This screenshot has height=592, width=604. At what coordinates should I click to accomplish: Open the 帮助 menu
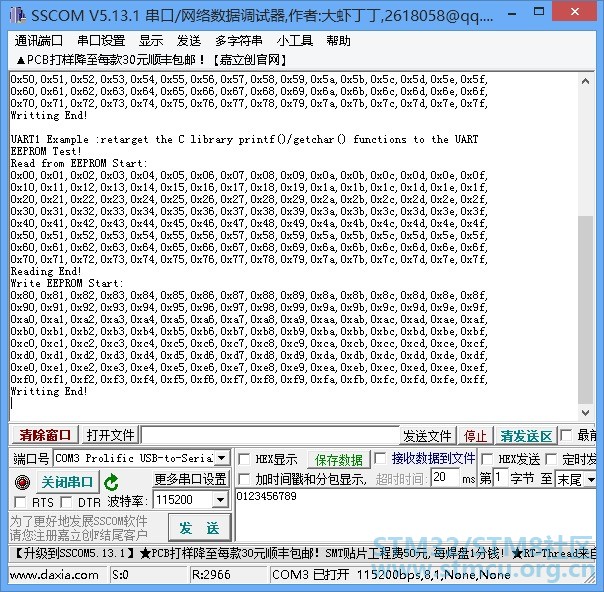pyautogui.click(x=339, y=40)
